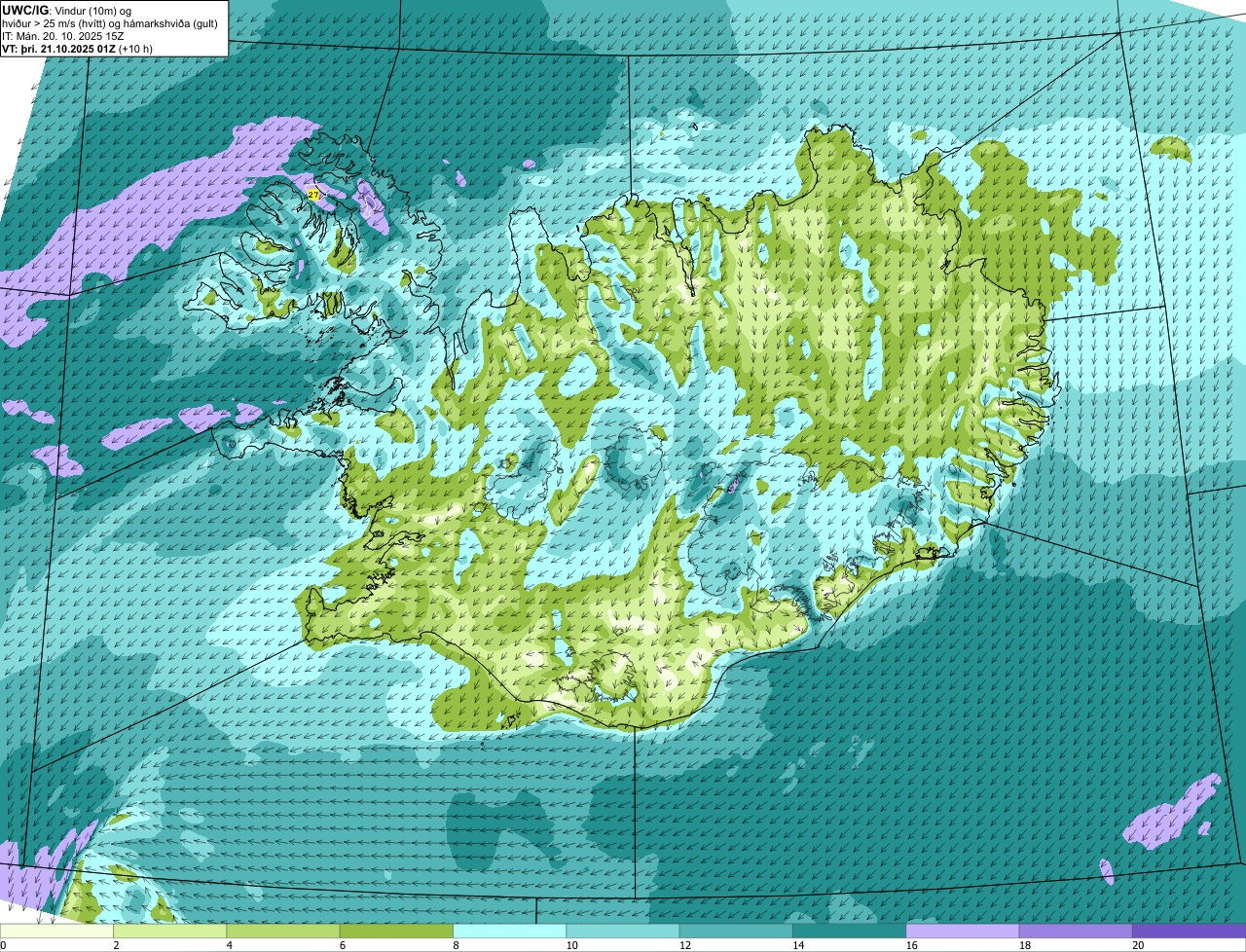Select the 2–4 m/s light green swatch
This screenshot has height=952, width=1246.
click(x=169, y=931)
